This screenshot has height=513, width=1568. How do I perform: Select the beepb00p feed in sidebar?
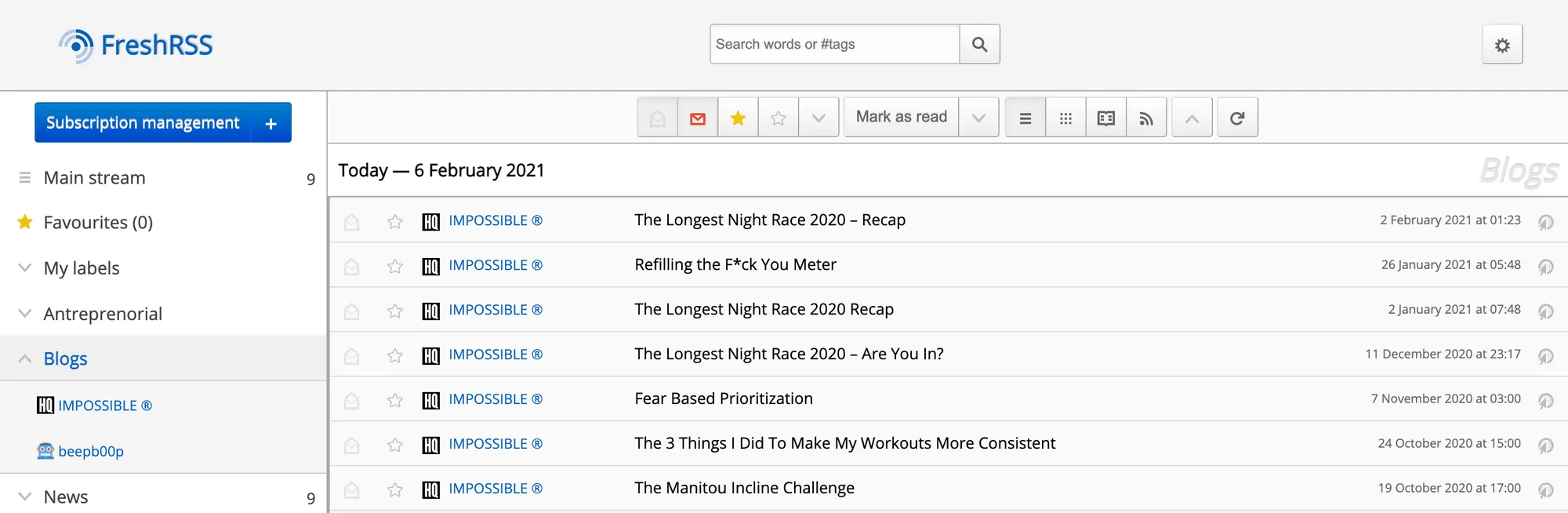pyautogui.click(x=91, y=451)
